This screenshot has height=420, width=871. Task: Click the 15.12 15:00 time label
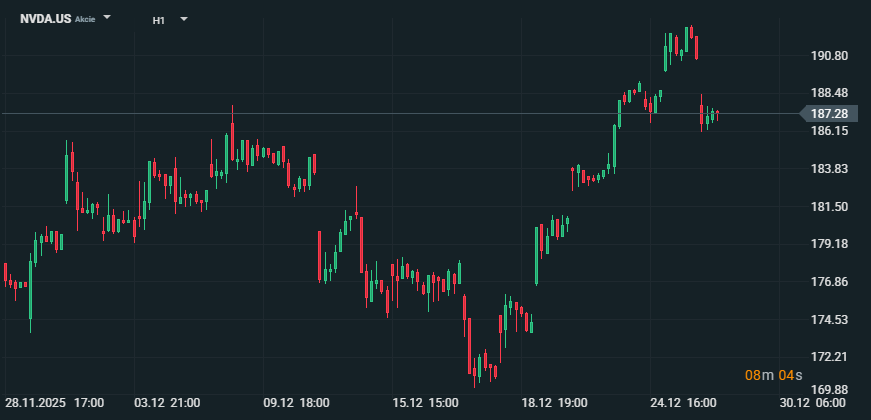coord(426,403)
